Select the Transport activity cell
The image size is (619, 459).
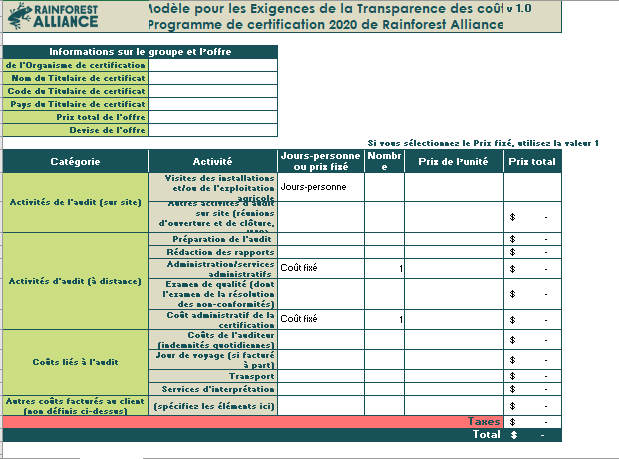pyautogui.click(x=212, y=376)
